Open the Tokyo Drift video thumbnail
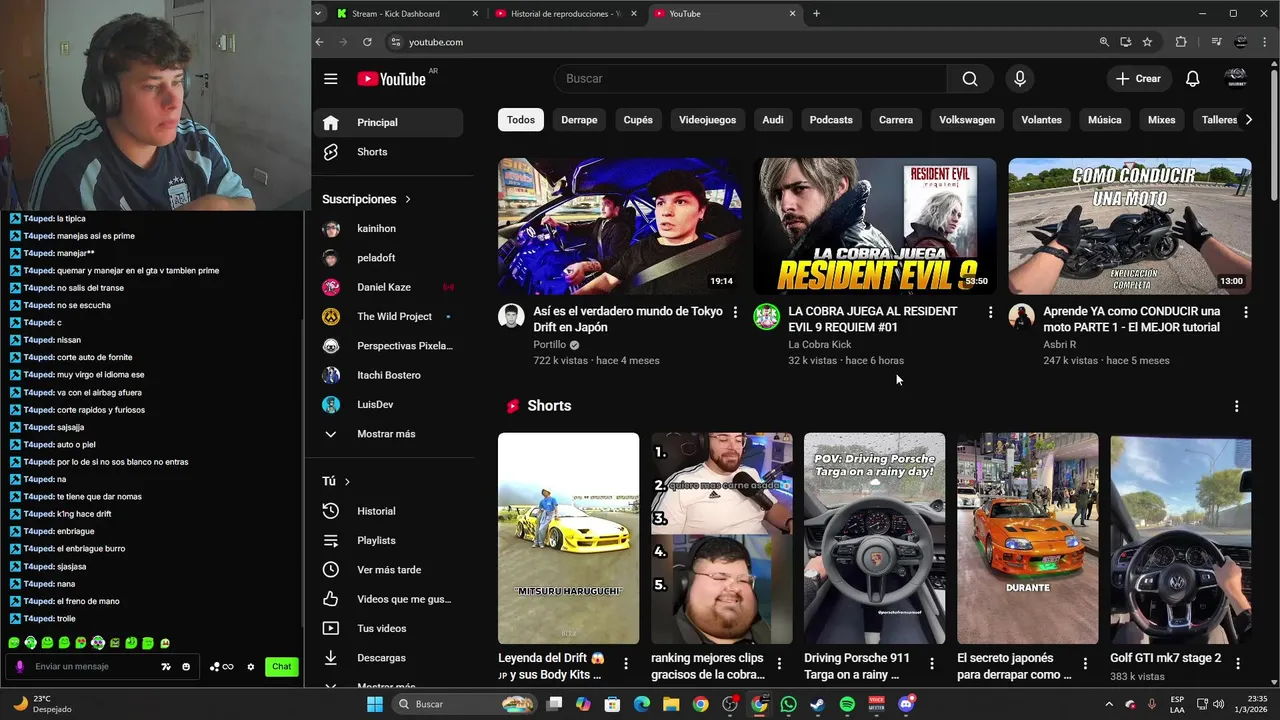Viewport: 1280px width, 720px height. coord(620,226)
